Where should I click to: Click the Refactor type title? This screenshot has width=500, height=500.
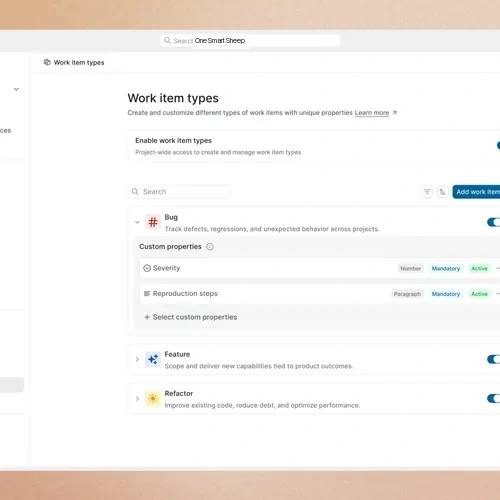pos(179,393)
